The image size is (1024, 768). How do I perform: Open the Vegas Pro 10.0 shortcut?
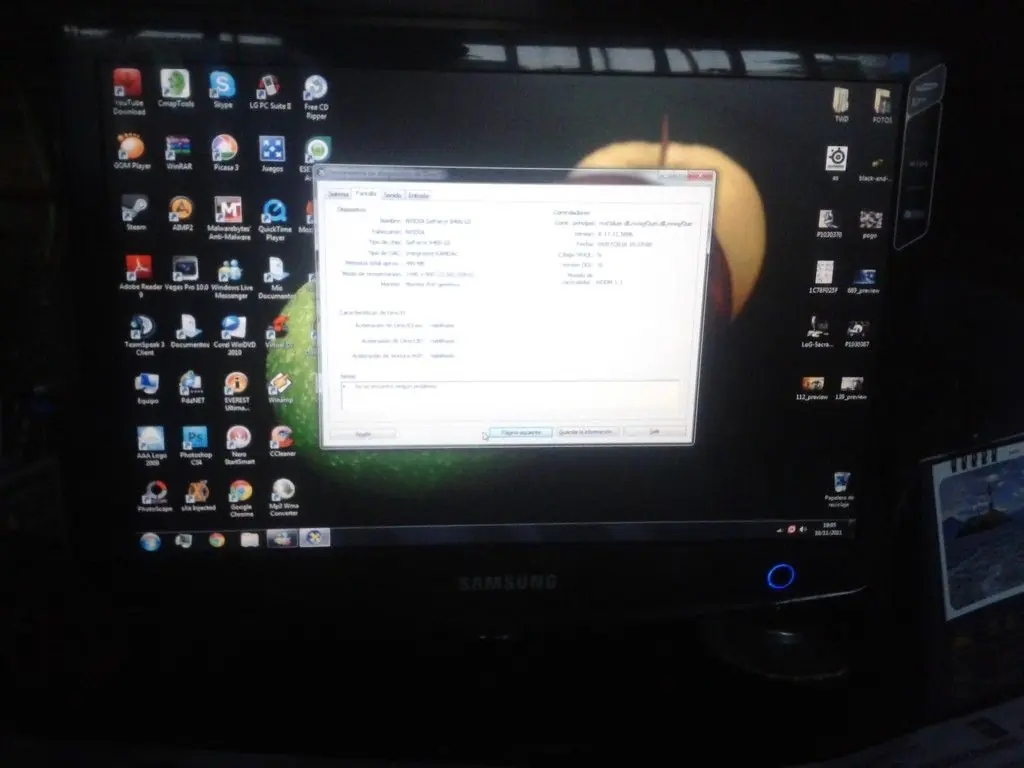pos(186,273)
